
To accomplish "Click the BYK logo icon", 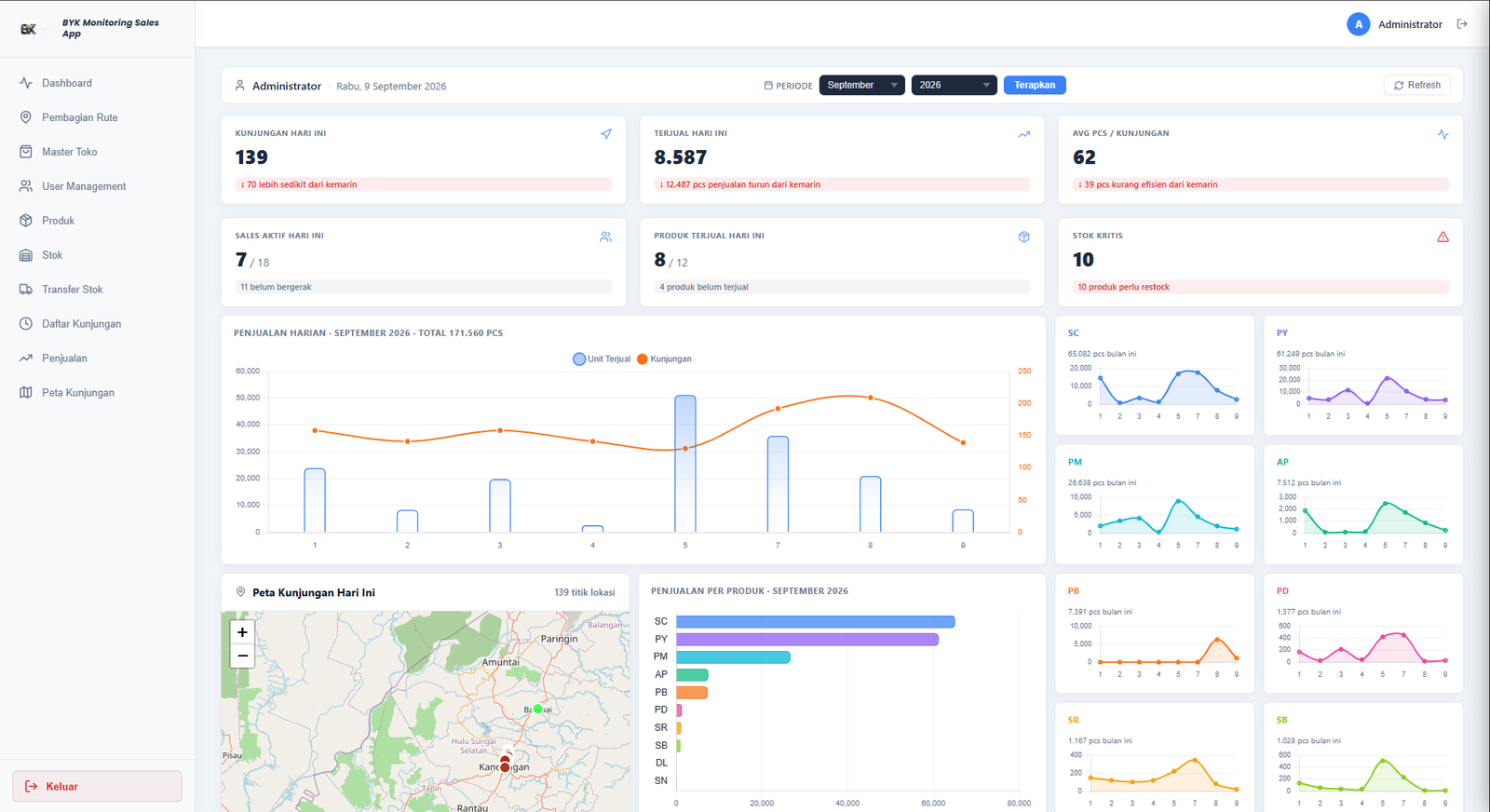I will click(28, 29).
